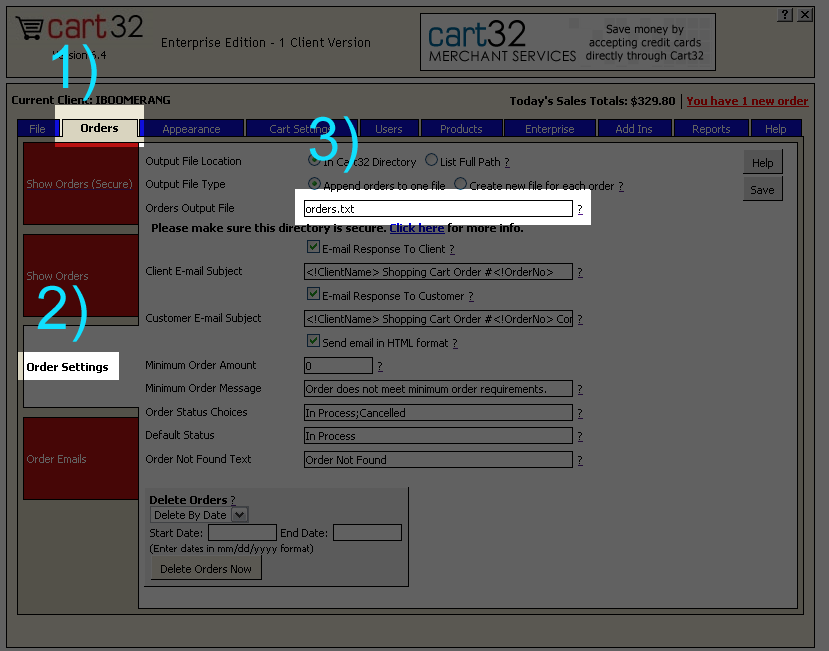The width and height of the screenshot is (829, 651).
Task: Click Delete Orders Now button
Action: (x=206, y=569)
